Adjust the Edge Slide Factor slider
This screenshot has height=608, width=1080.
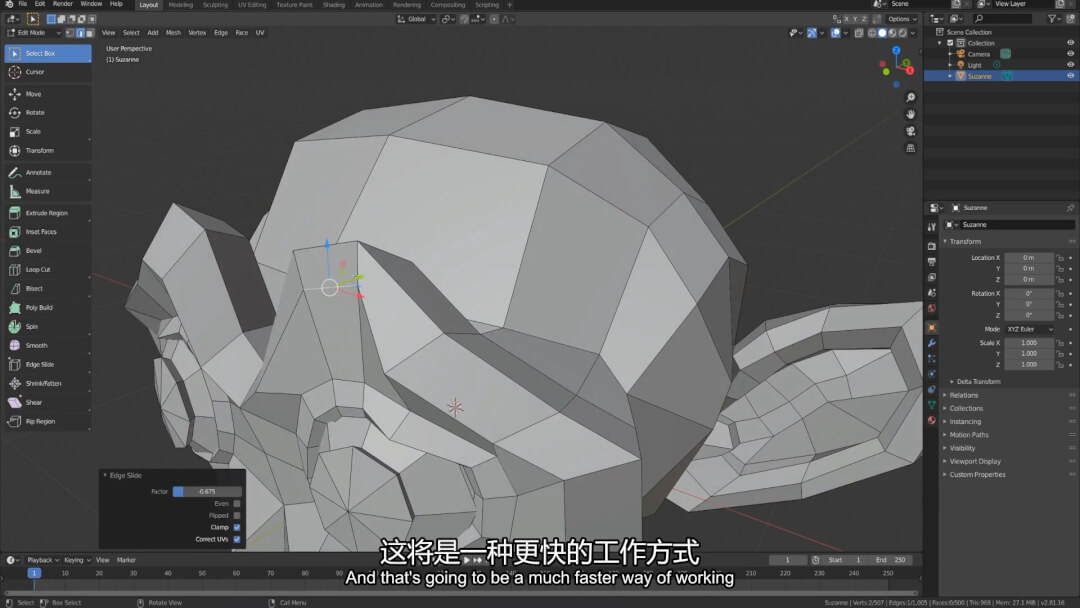pyautogui.click(x=207, y=492)
